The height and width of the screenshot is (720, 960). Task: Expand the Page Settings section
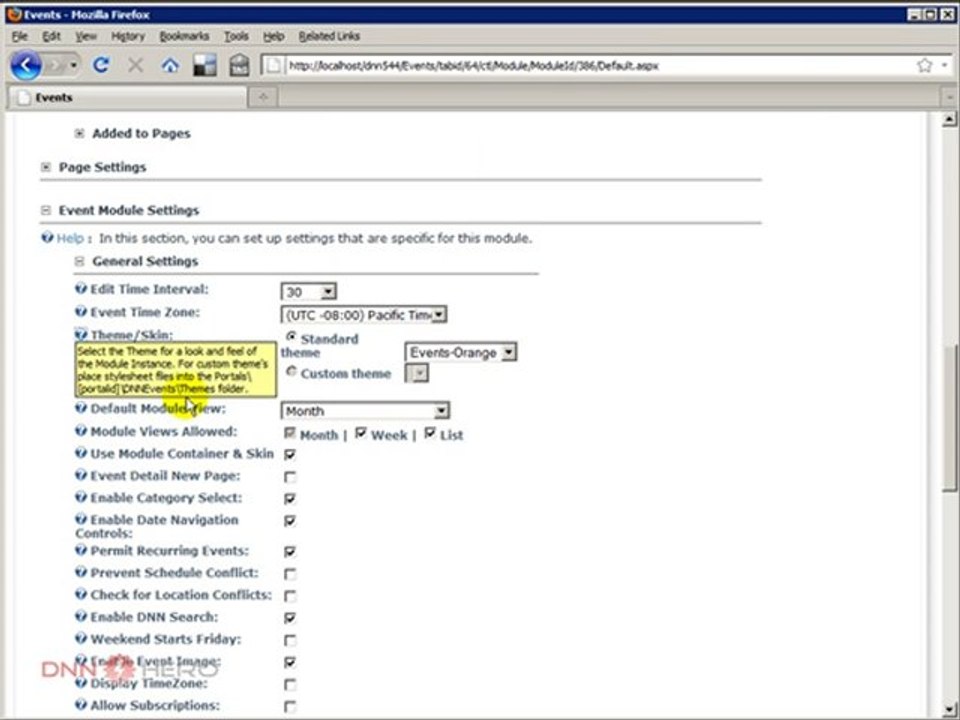click(x=46, y=167)
